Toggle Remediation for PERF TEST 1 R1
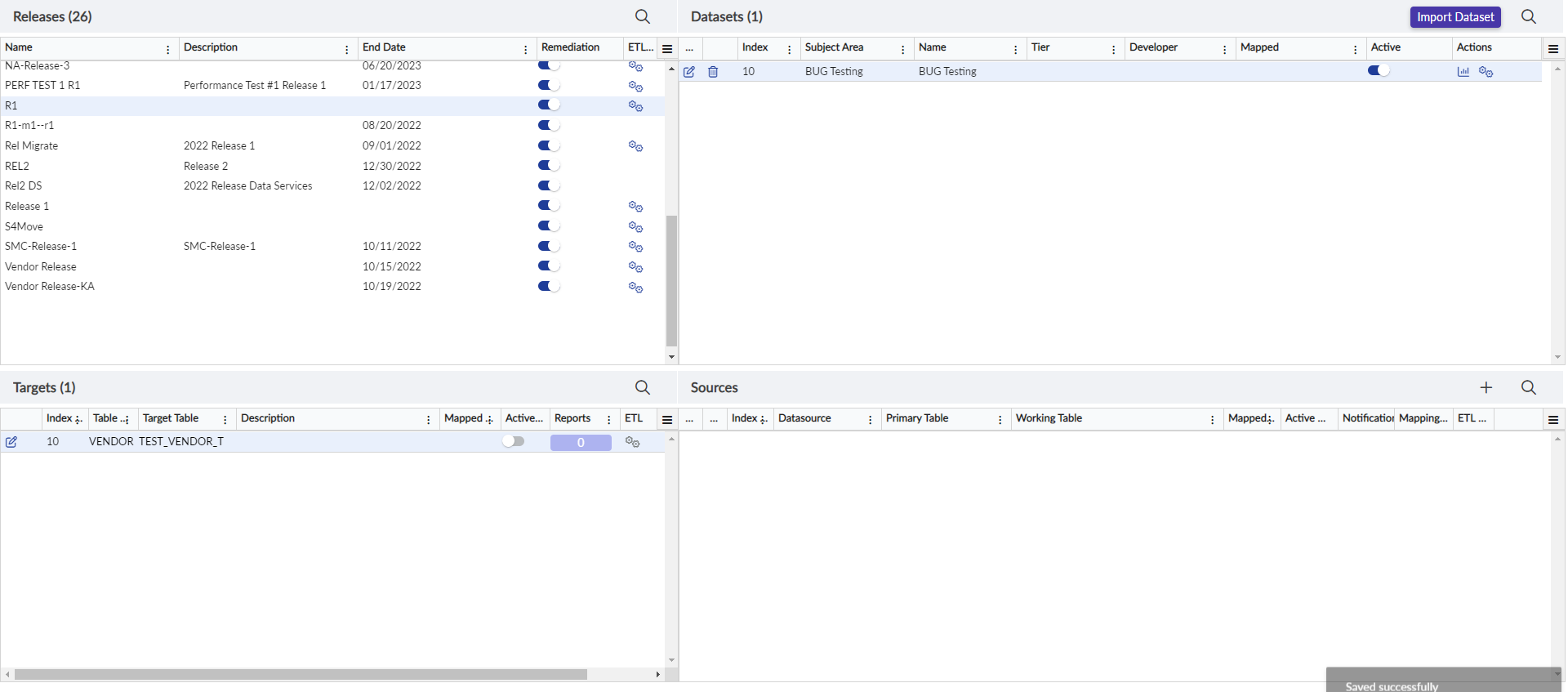 tap(549, 85)
